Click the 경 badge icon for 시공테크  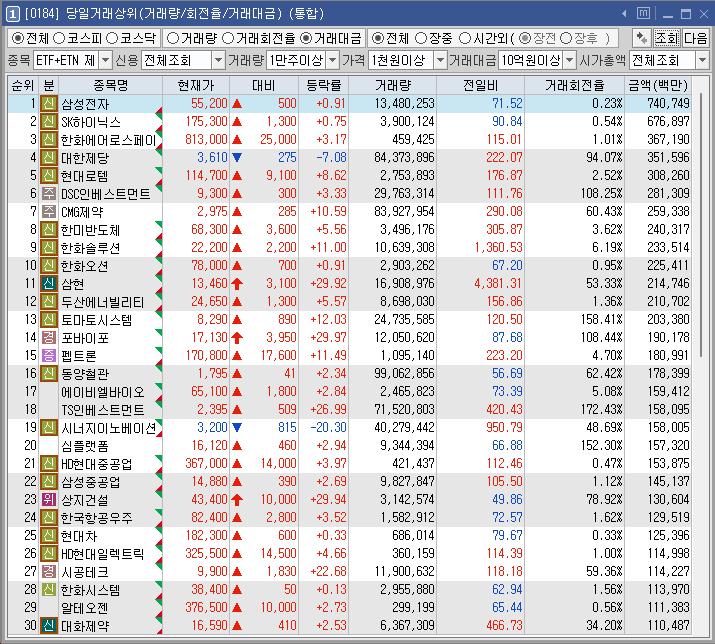[48, 571]
